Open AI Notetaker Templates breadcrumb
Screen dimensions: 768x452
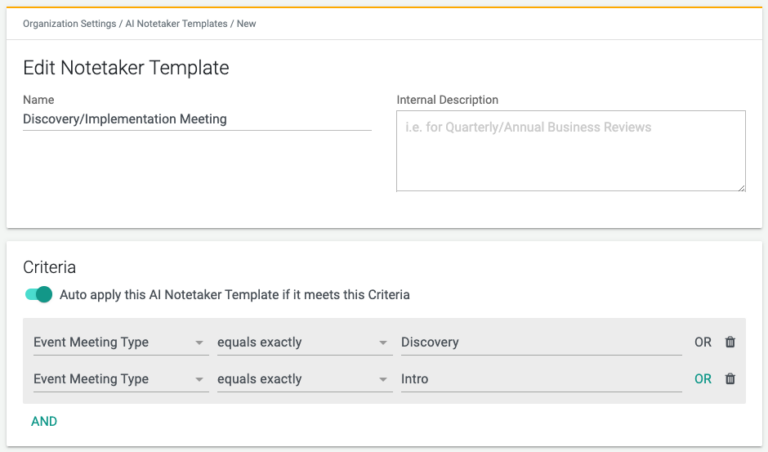[176, 24]
